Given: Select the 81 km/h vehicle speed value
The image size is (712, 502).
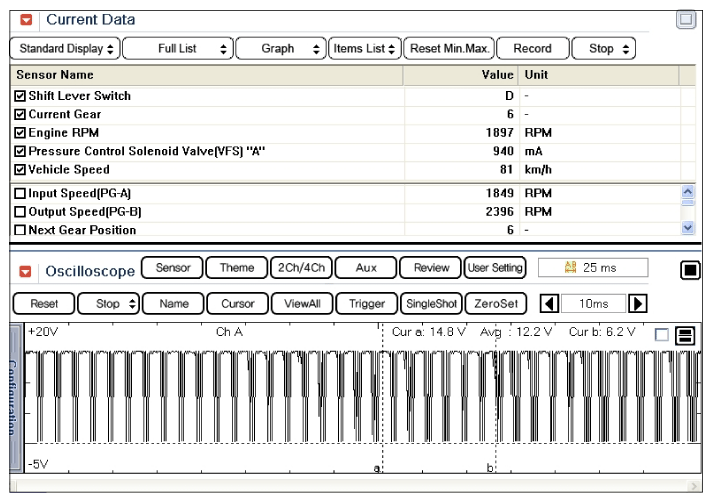Looking at the screenshot, I should pos(506,170).
